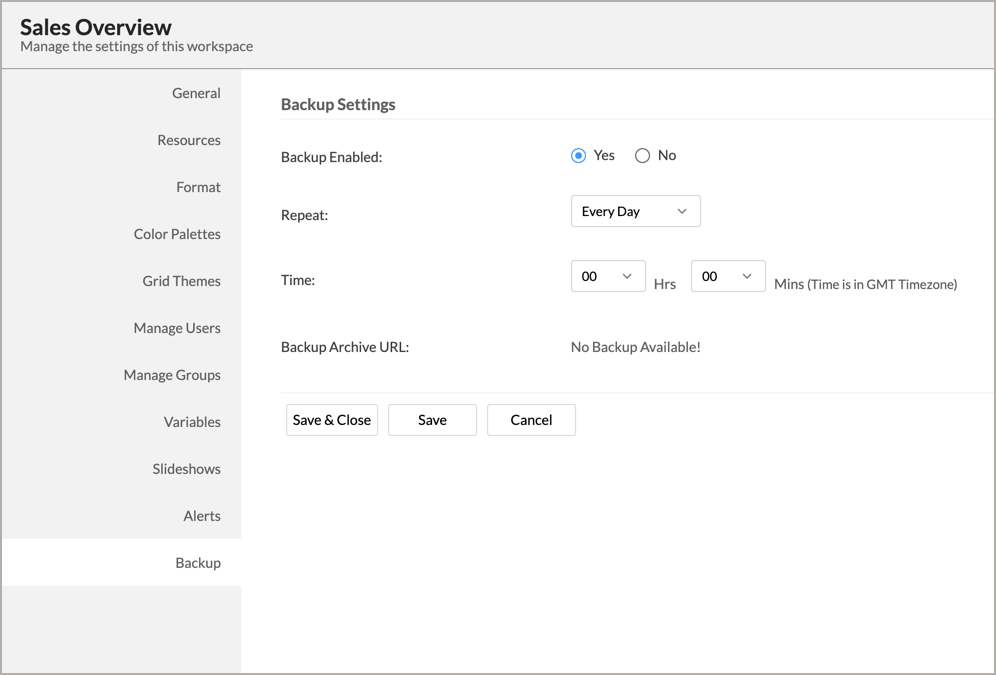Show the Variables settings
Image resolution: width=996 pixels, height=675 pixels.
(x=192, y=422)
